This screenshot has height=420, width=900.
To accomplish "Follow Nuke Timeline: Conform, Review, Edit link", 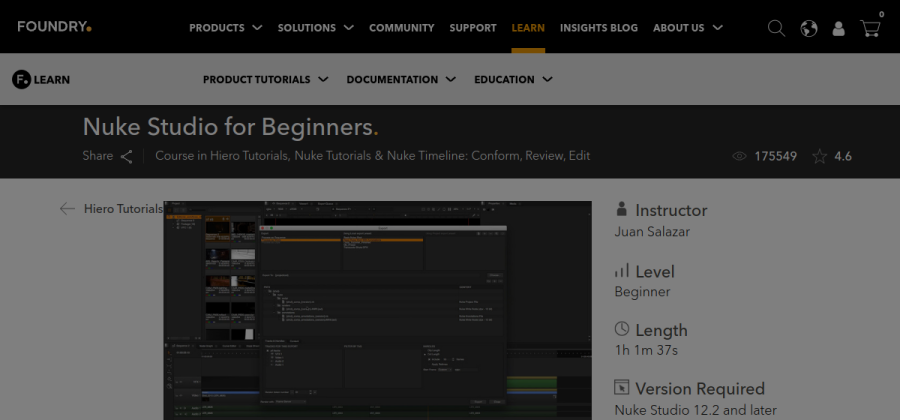I will point(488,156).
